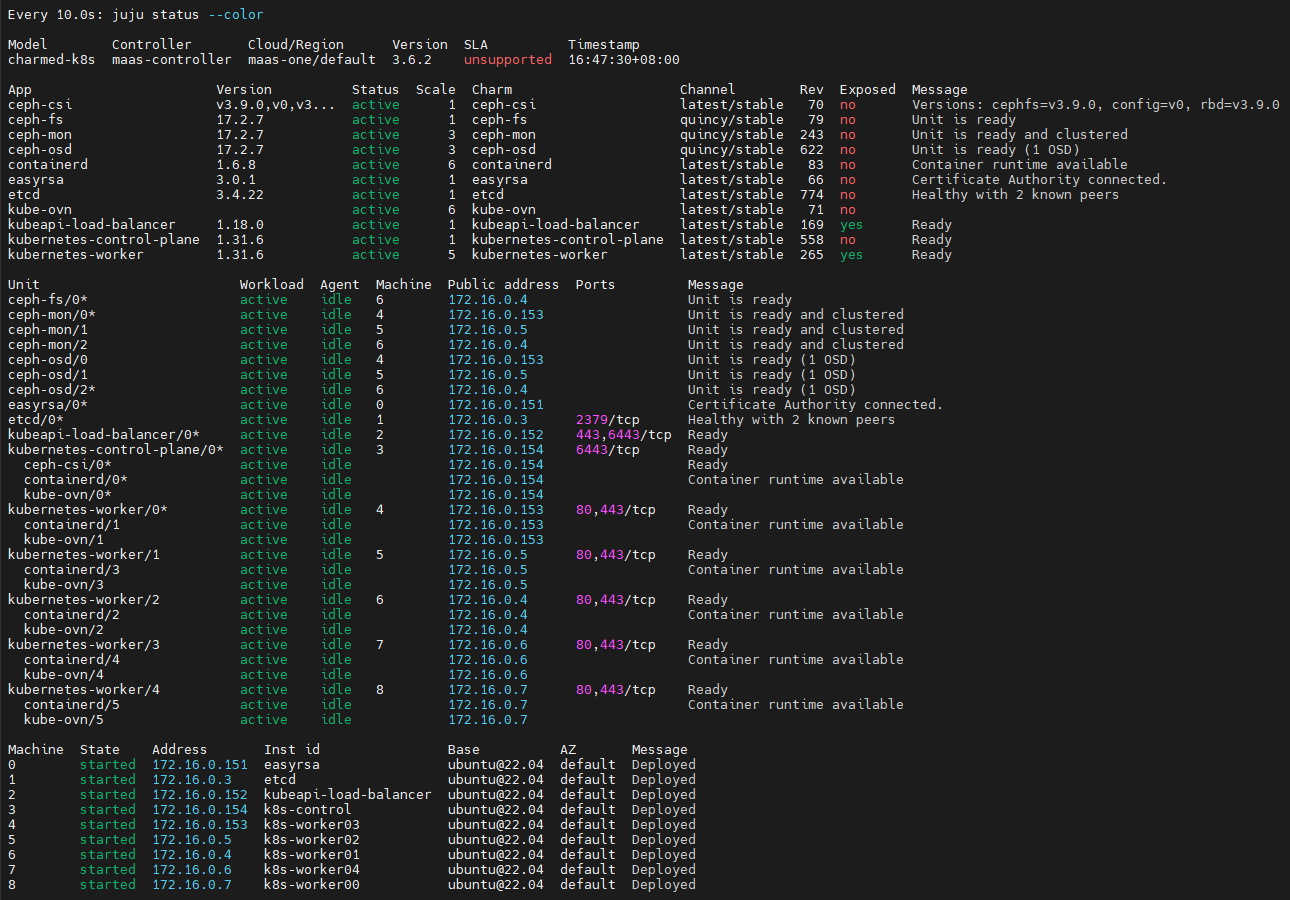Click subordinate unit 'kube-ovn/2'
The width and height of the screenshot is (1290, 900).
pos(64,630)
